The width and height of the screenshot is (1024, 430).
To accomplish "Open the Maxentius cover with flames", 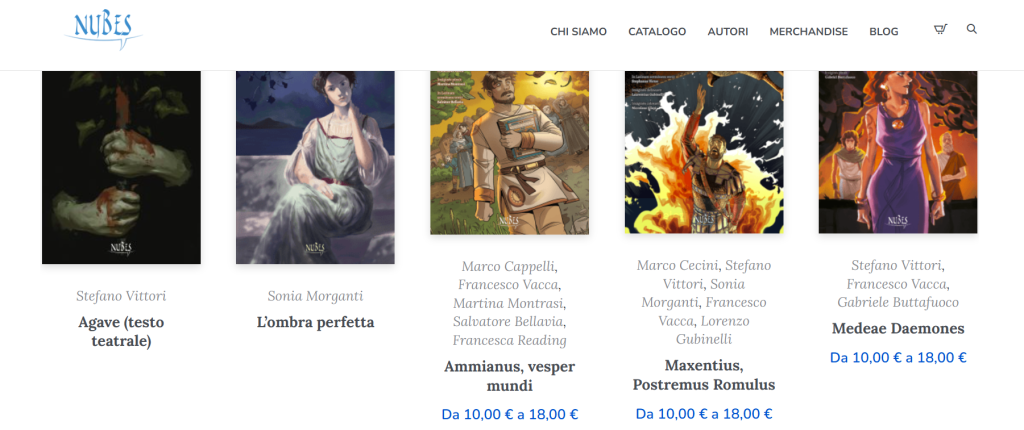I will point(704,152).
